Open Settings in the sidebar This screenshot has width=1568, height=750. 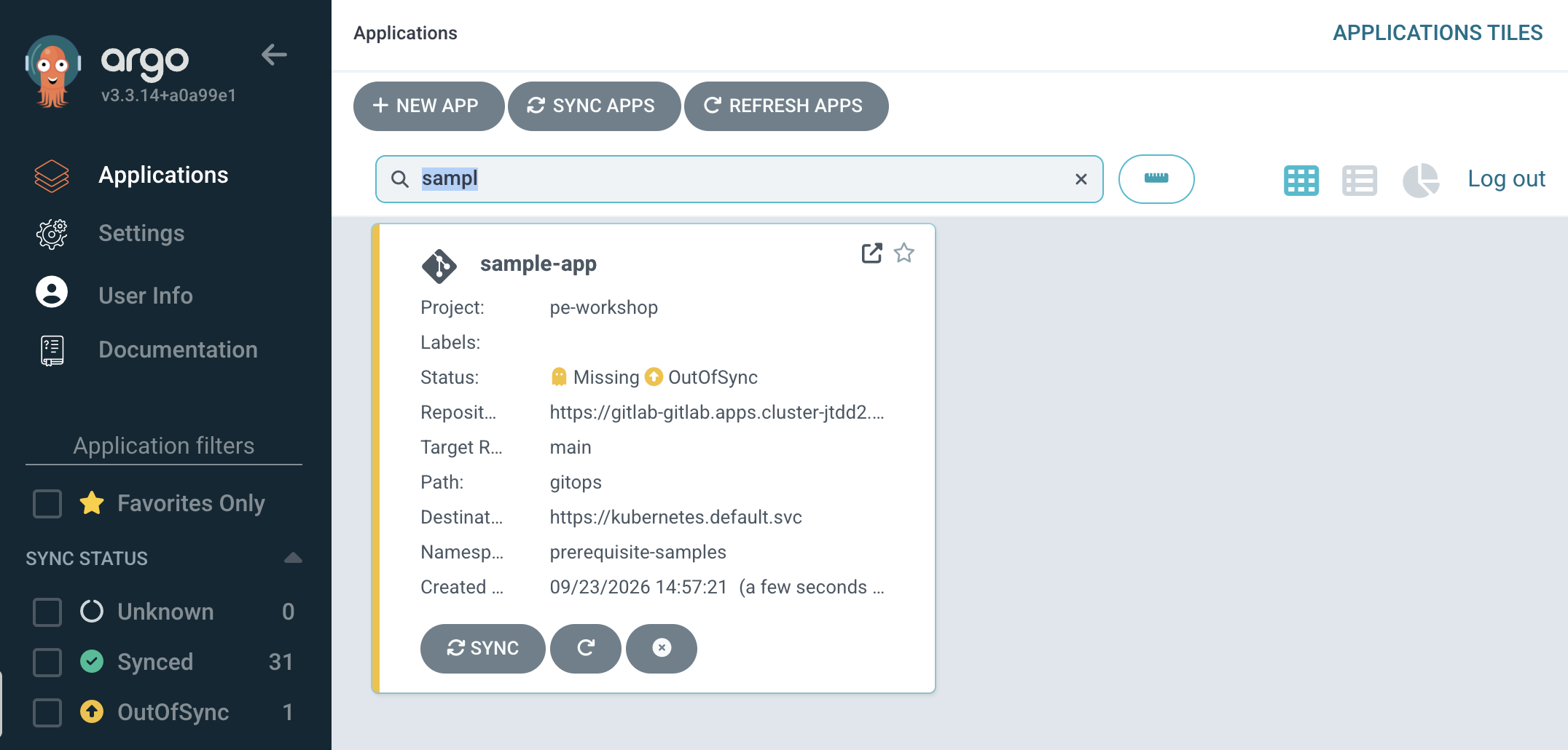pyautogui.click(x=141, y=233)
